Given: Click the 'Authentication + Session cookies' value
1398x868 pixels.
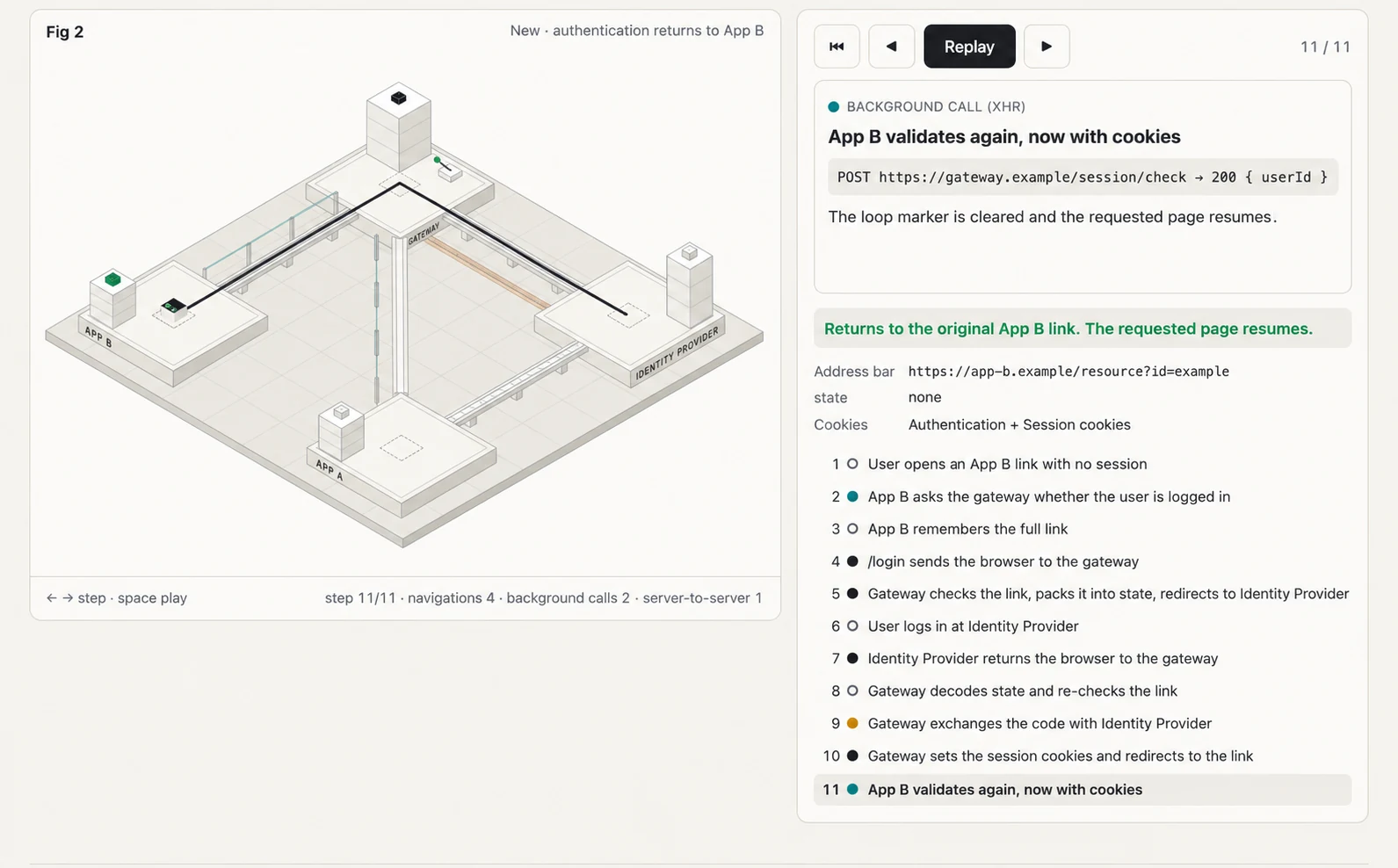Looking at the screenshot, I should point(1019,425).
